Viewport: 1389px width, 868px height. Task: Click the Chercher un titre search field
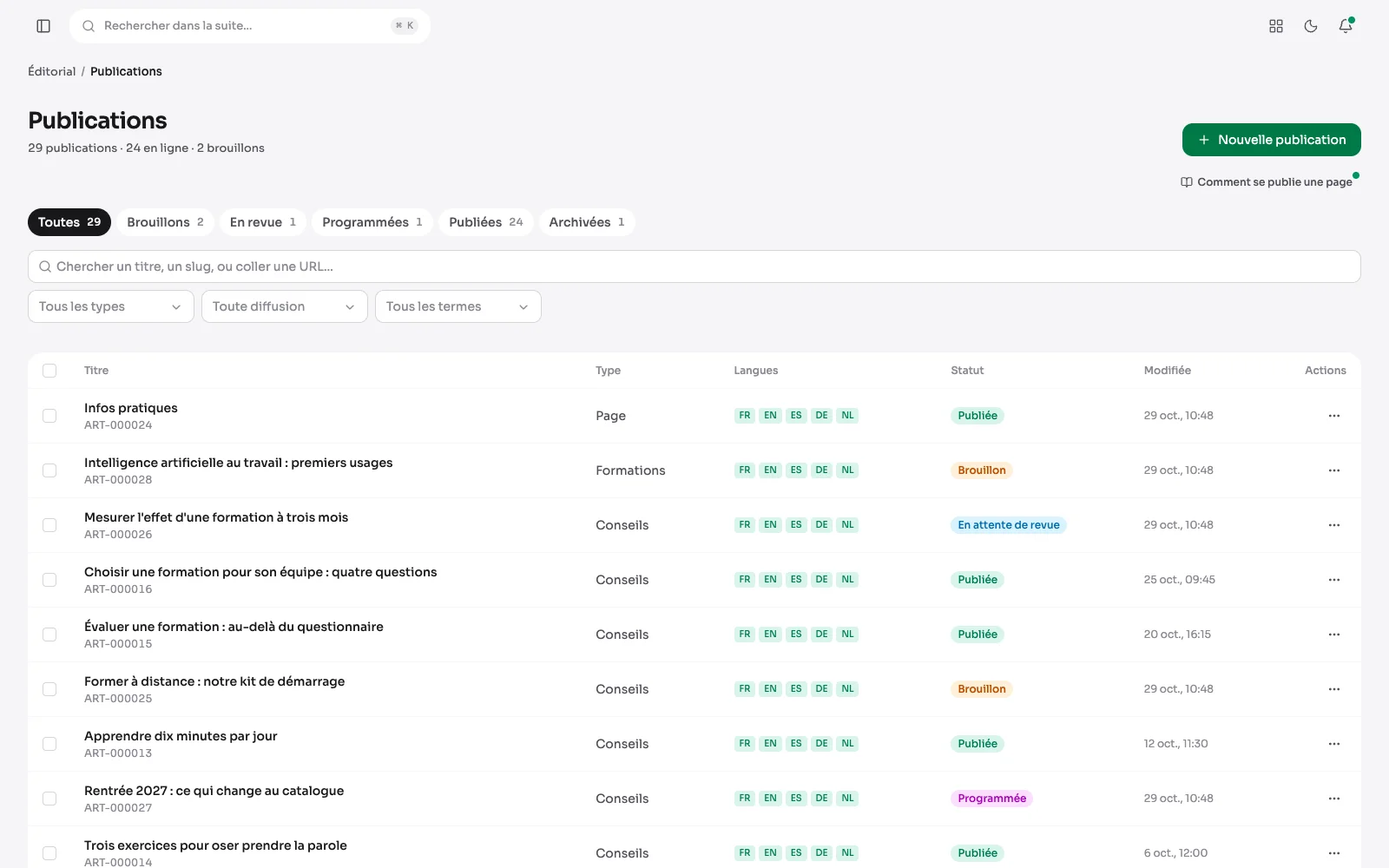pos(694,266)
